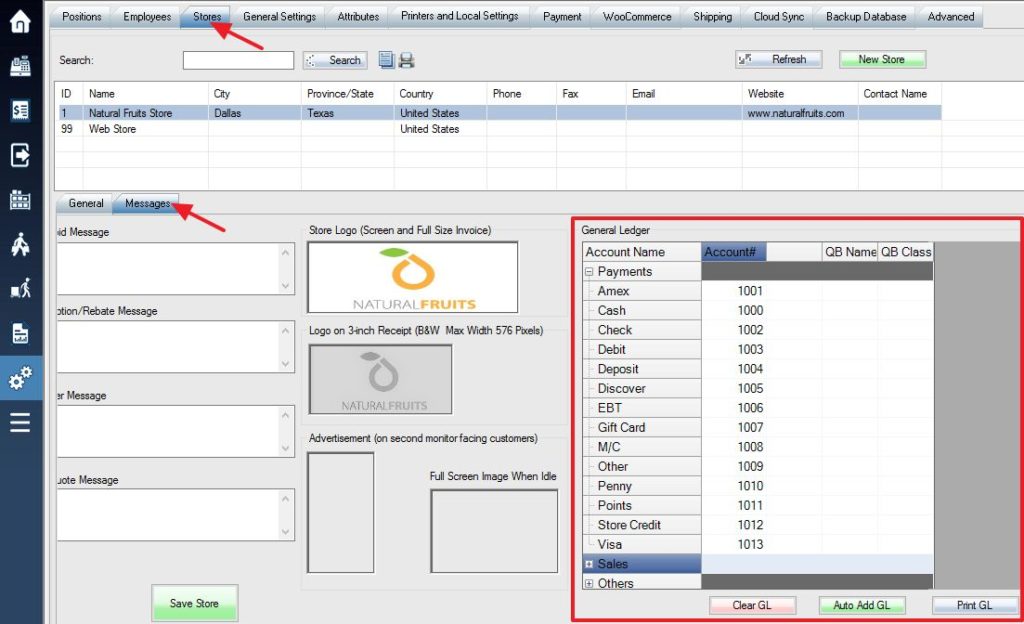Click the New Store button
The height and width of the screenshot is (624, 1024).
click(881, 59)
